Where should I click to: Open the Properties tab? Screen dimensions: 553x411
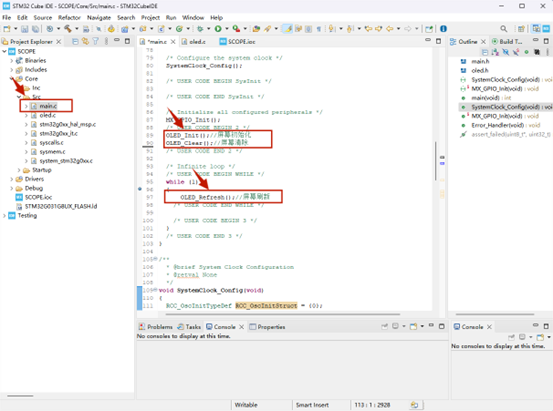(x=267, y=327)
